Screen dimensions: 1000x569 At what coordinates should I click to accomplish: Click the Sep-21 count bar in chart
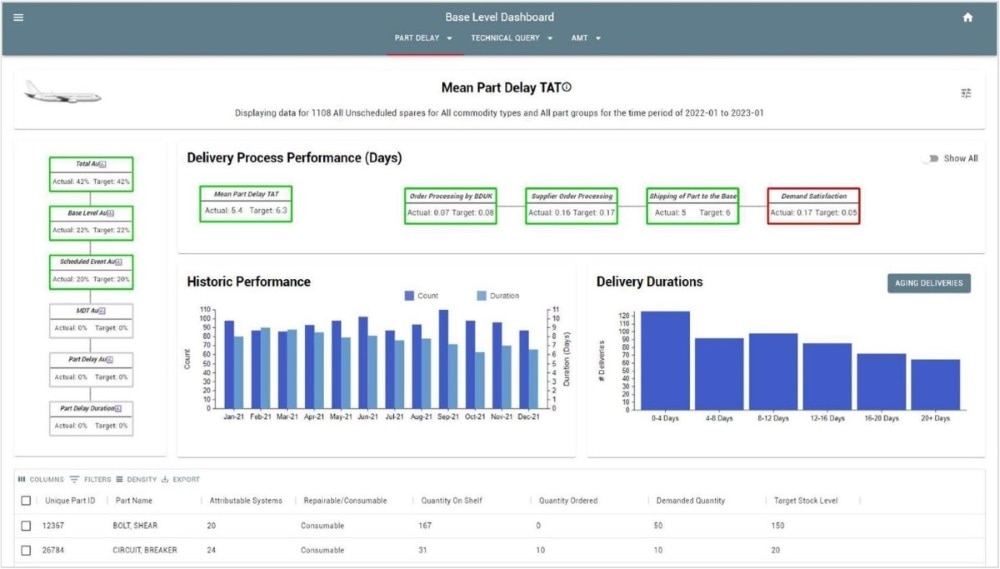pos(443,360)
